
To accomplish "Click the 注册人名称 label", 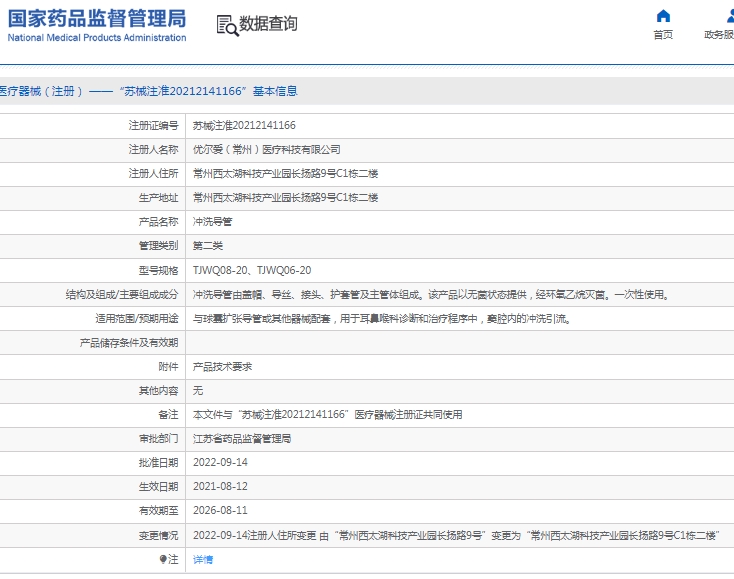I will (x=154, y=149).
